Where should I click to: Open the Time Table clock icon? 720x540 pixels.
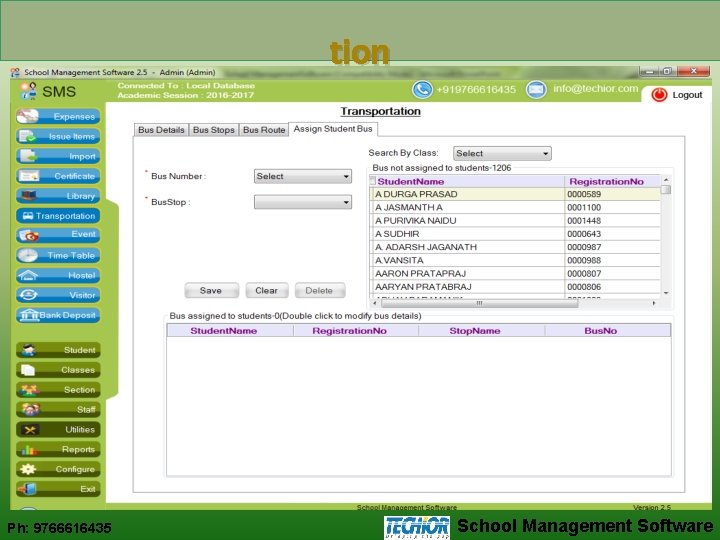pyautogui.click(x=28, y=255)
